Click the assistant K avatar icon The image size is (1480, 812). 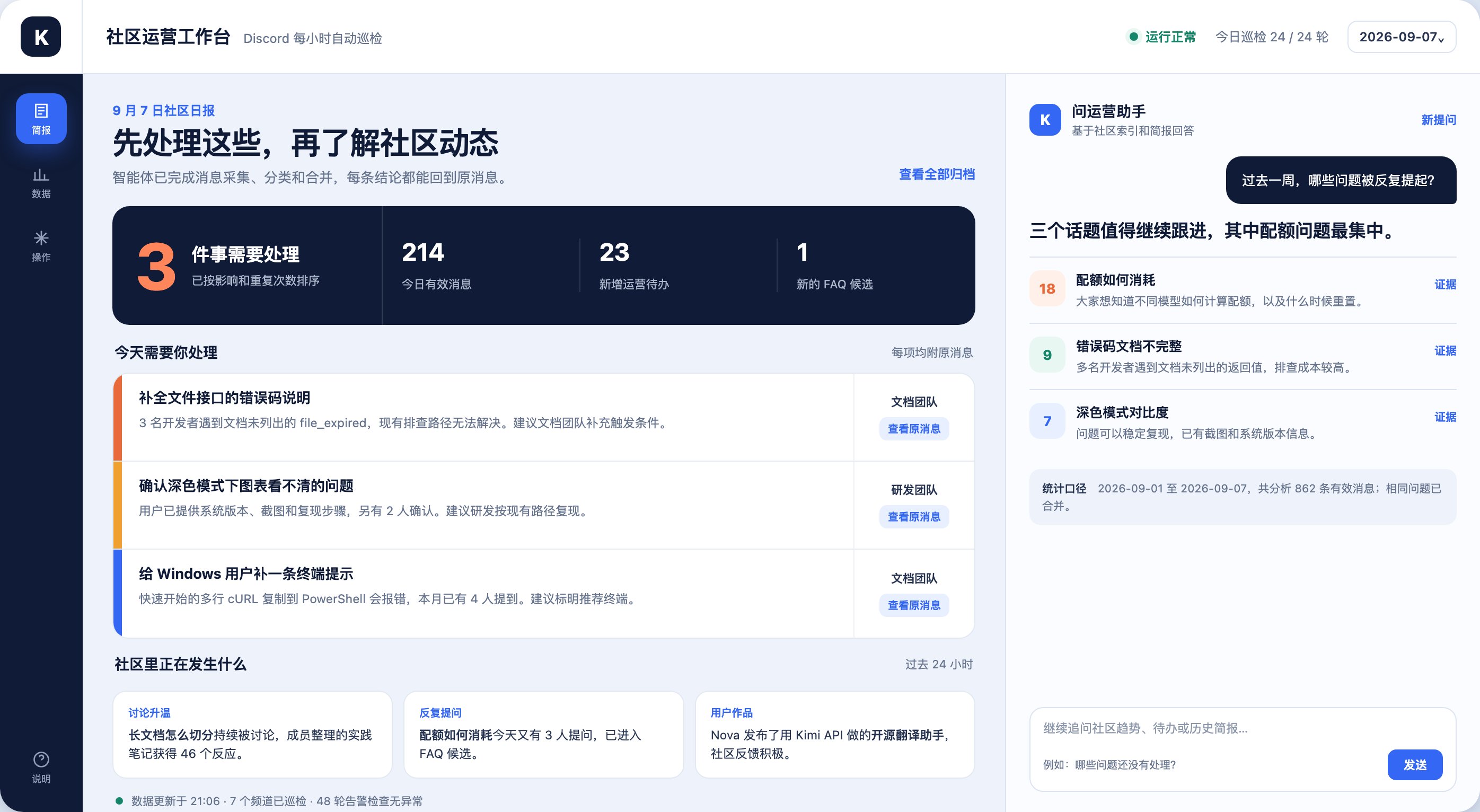(1045, 120)
